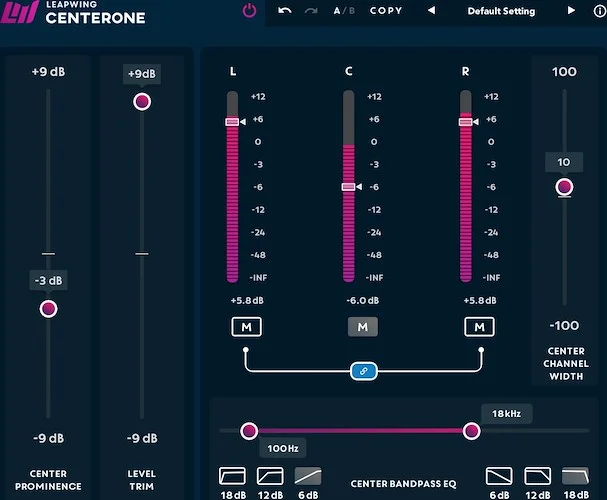Image resolution: width=607 pixels, height=500 pixels.
Task: Click the Center Prominence slider knob
Action: (x=48, y=309)
